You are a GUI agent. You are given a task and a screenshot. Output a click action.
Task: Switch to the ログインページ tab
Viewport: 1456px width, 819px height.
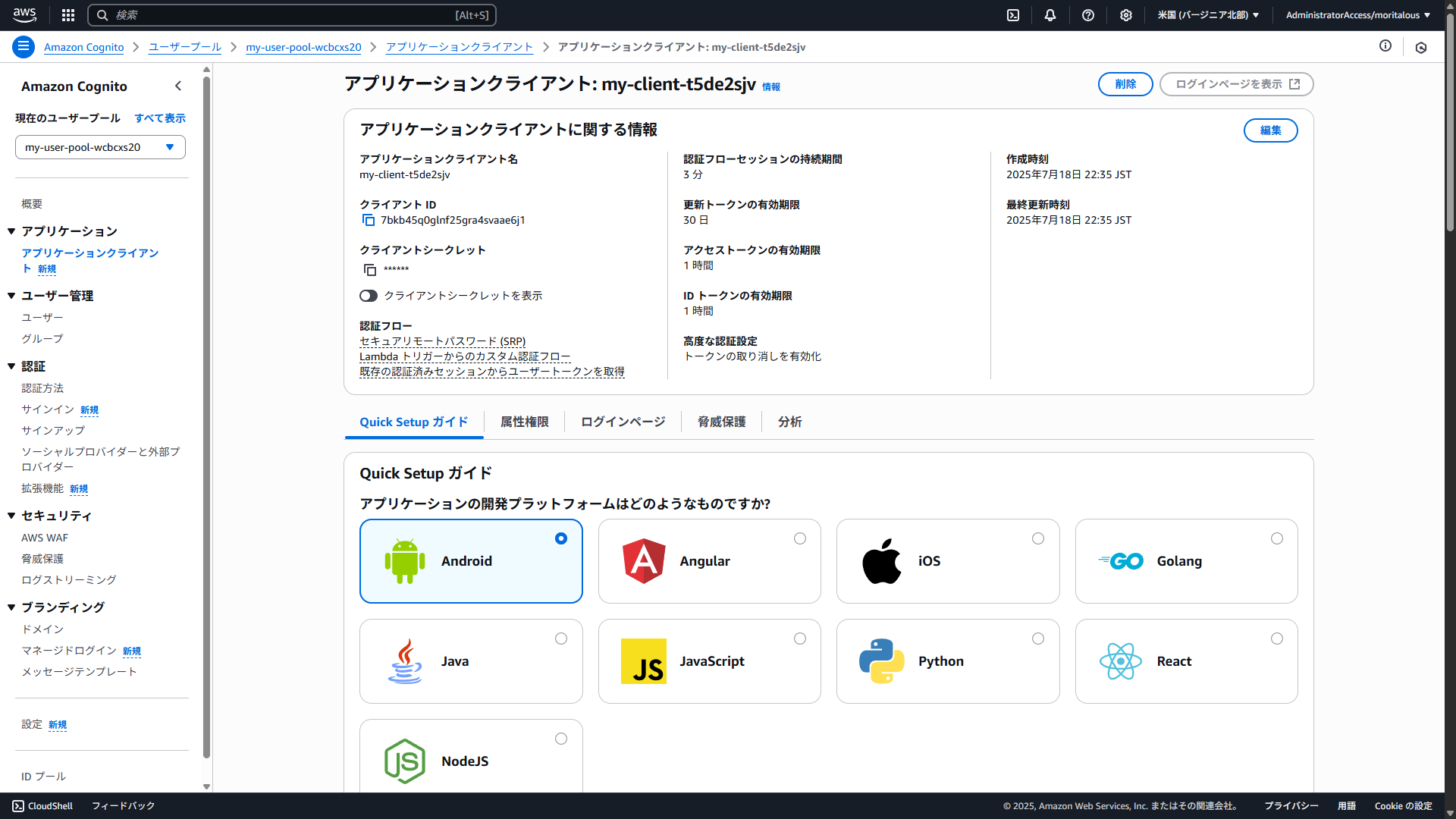(x=623, y=422)
